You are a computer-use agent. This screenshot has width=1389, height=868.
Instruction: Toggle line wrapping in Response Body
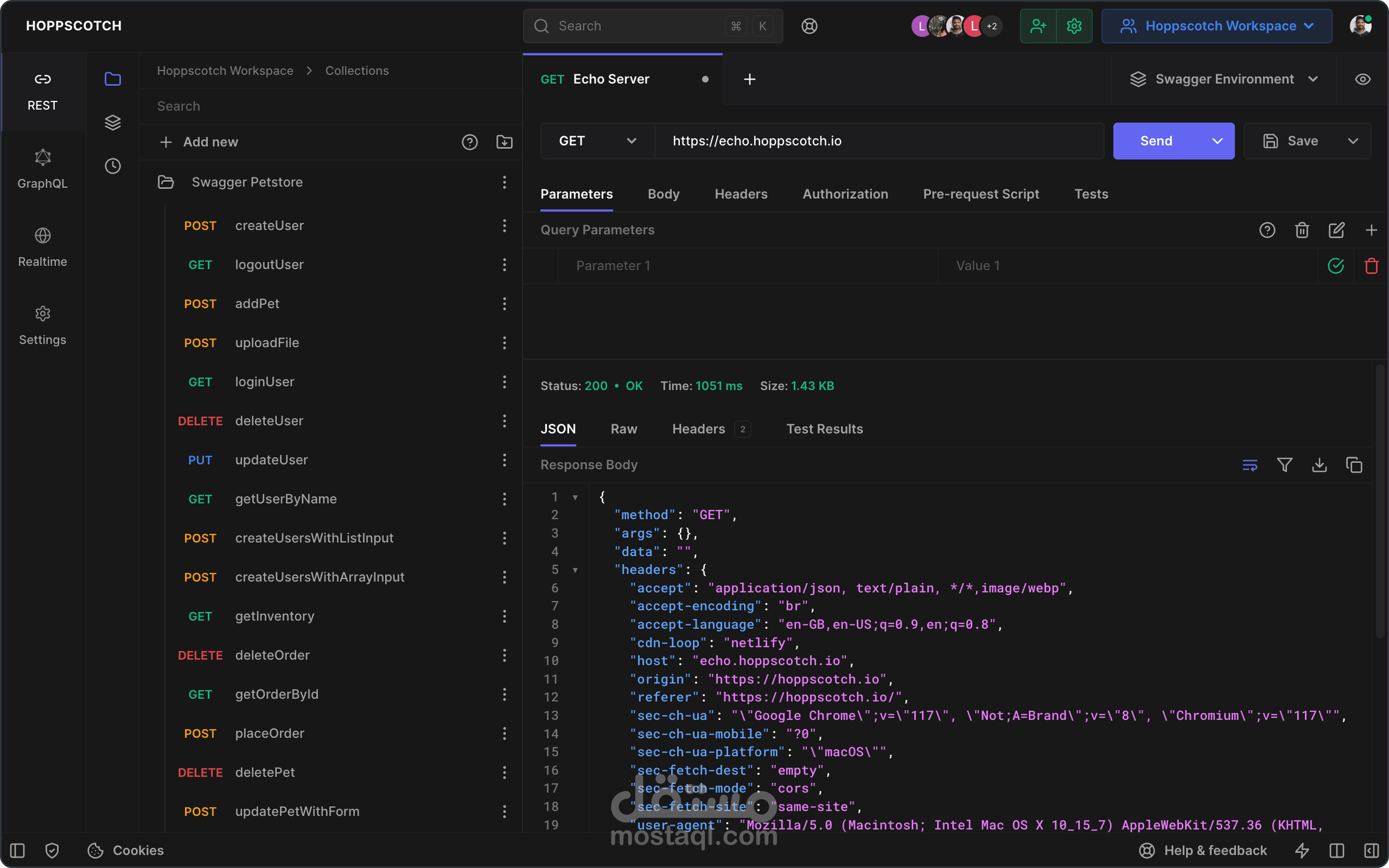(x=1250, y=465)
